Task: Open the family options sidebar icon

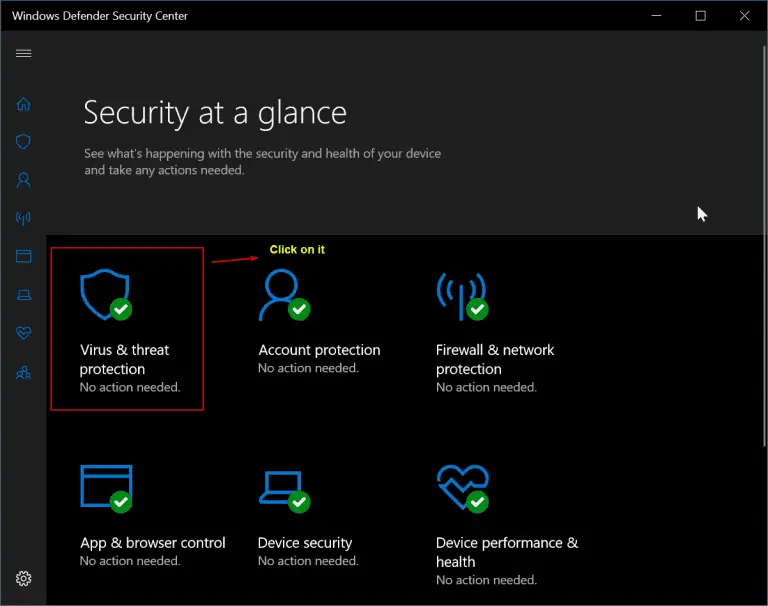Action: coord(24,373)
